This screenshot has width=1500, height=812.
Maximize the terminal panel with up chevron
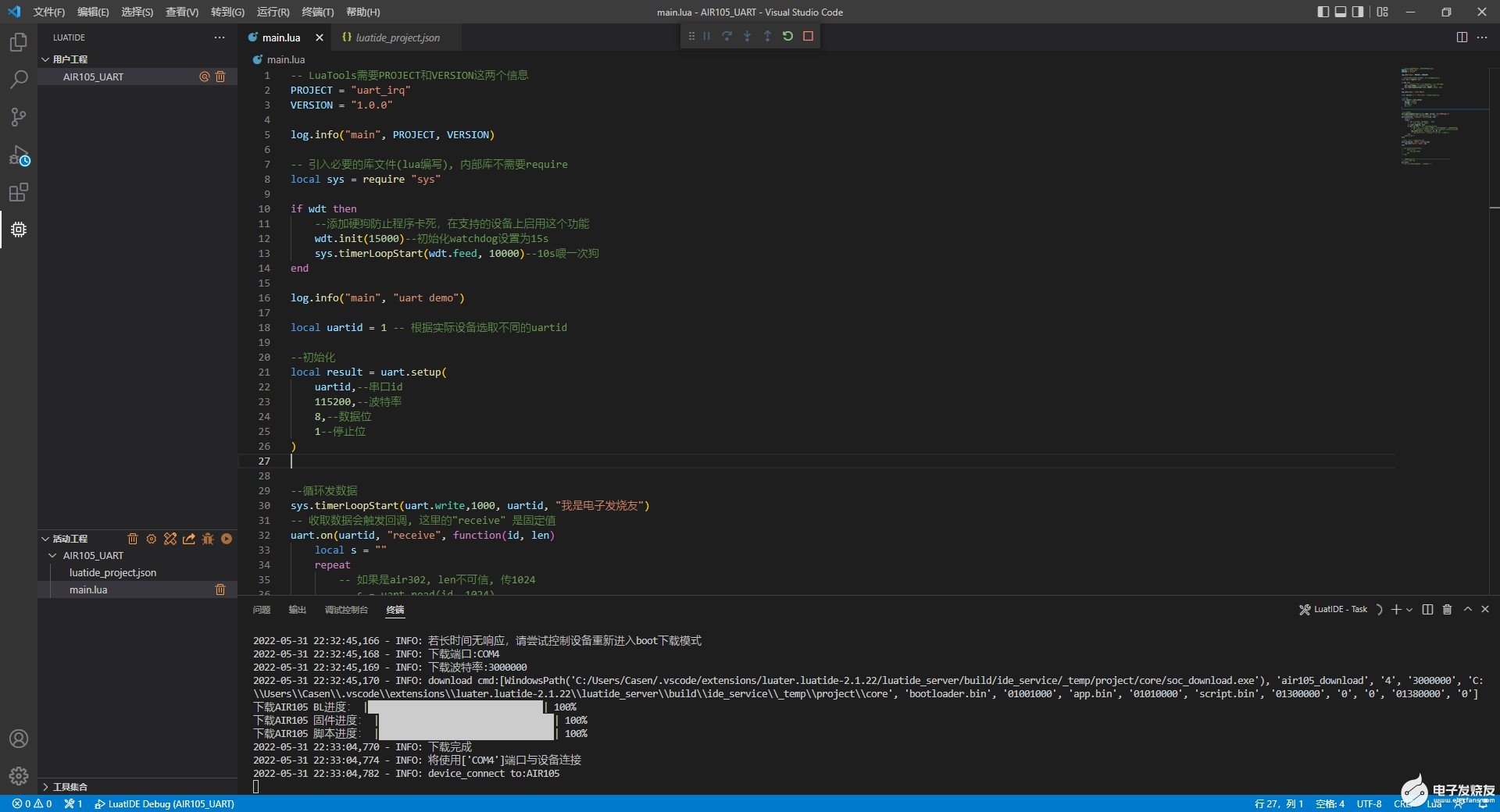[1467, 609]
